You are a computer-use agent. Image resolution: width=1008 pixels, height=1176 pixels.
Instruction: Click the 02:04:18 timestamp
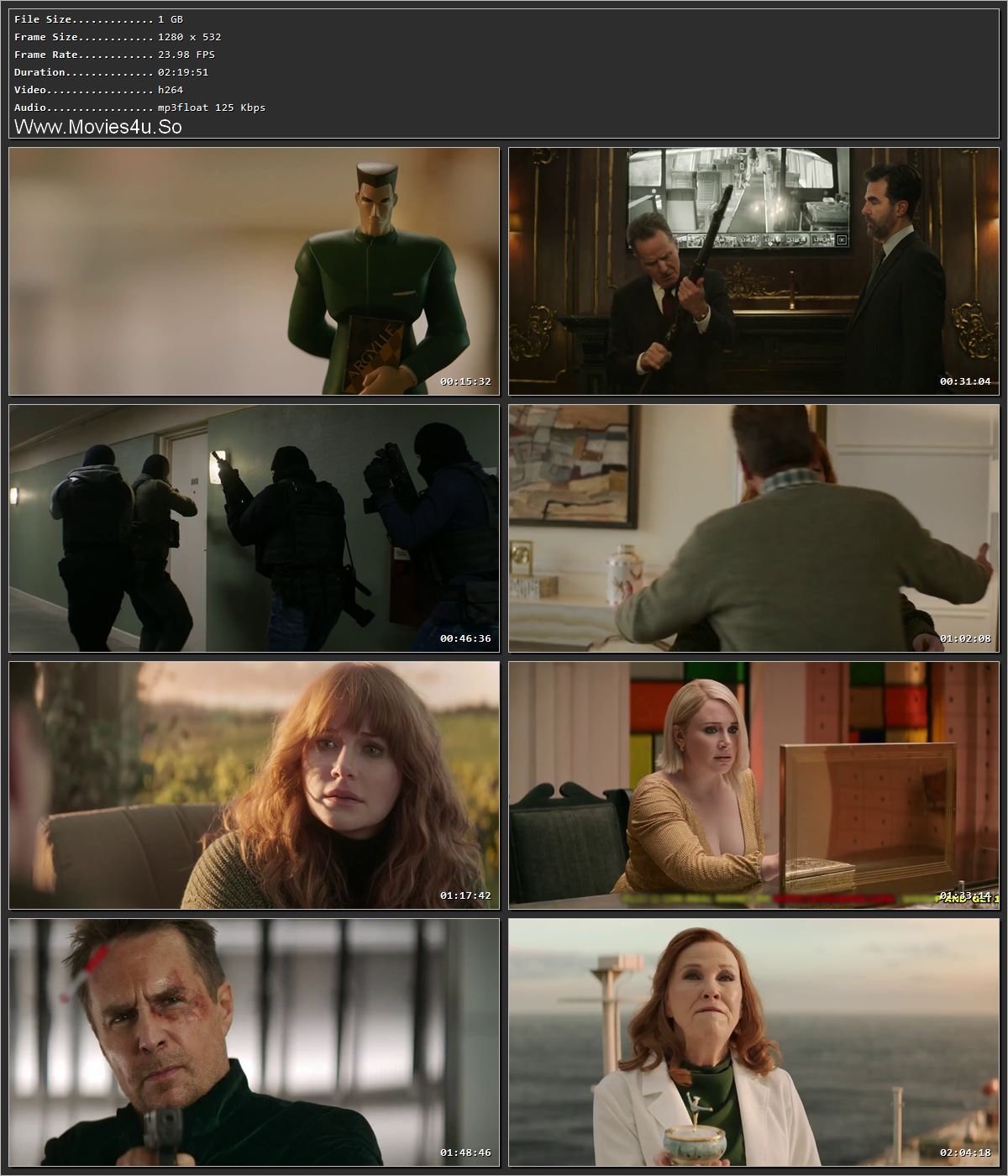(965, 1152)
